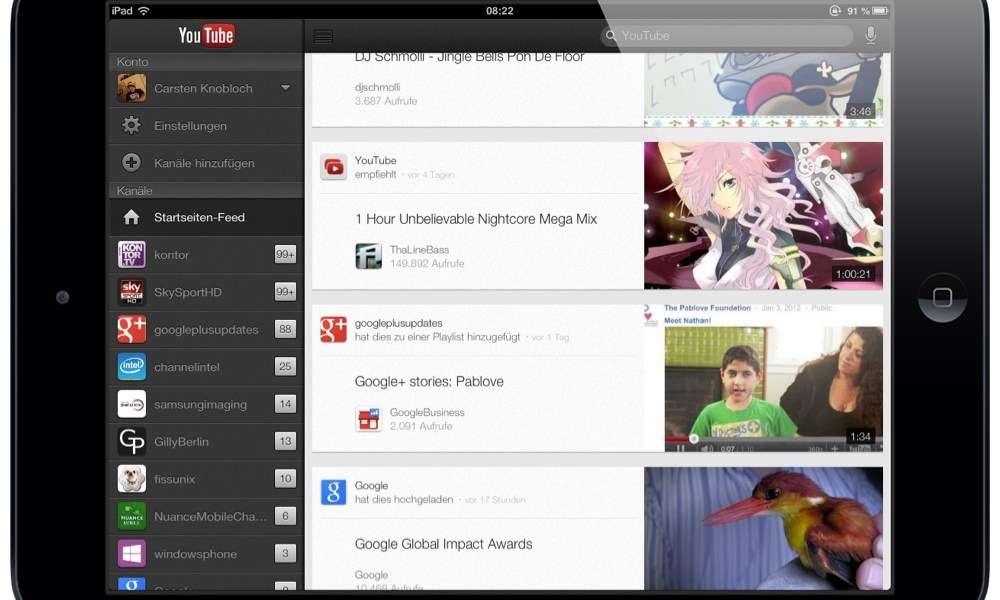
Task: Tap the Wi-Fi icon in the iPad status bar
Action: [x=144, y=11]
